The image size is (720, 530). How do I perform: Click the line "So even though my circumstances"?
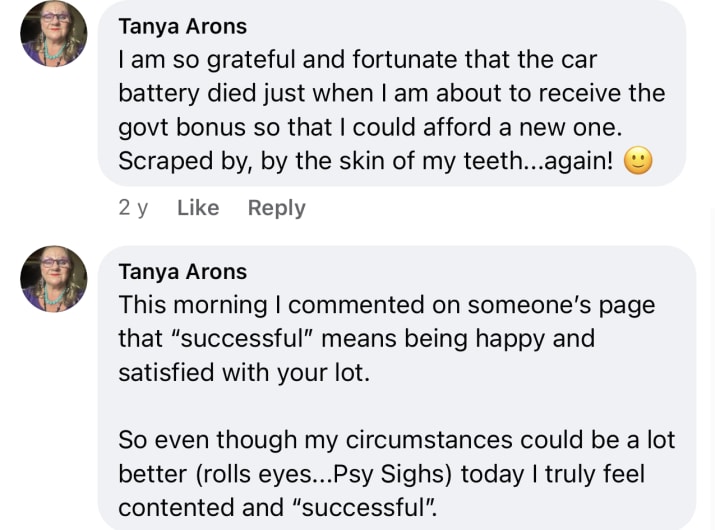tap(396, 439)
